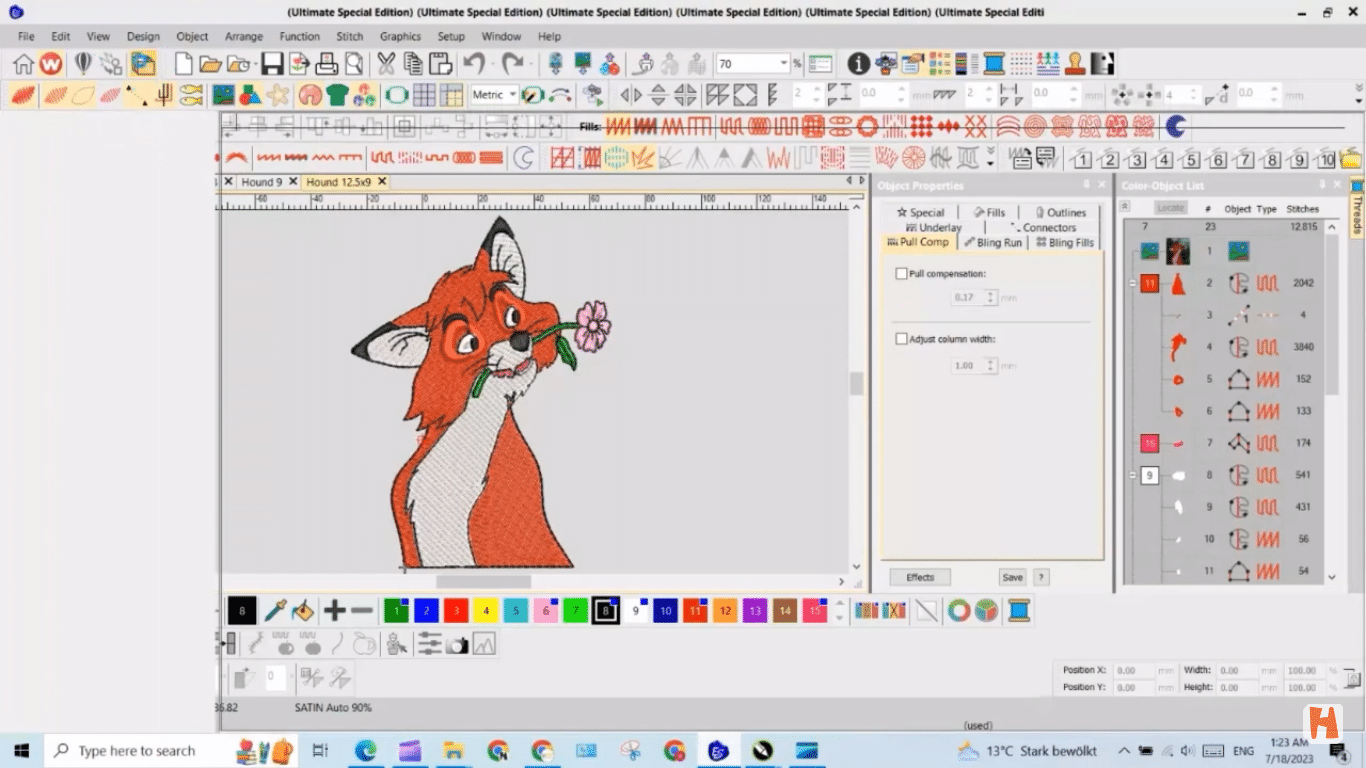Pick a color with the eyedropper tool

coord(276,611)
